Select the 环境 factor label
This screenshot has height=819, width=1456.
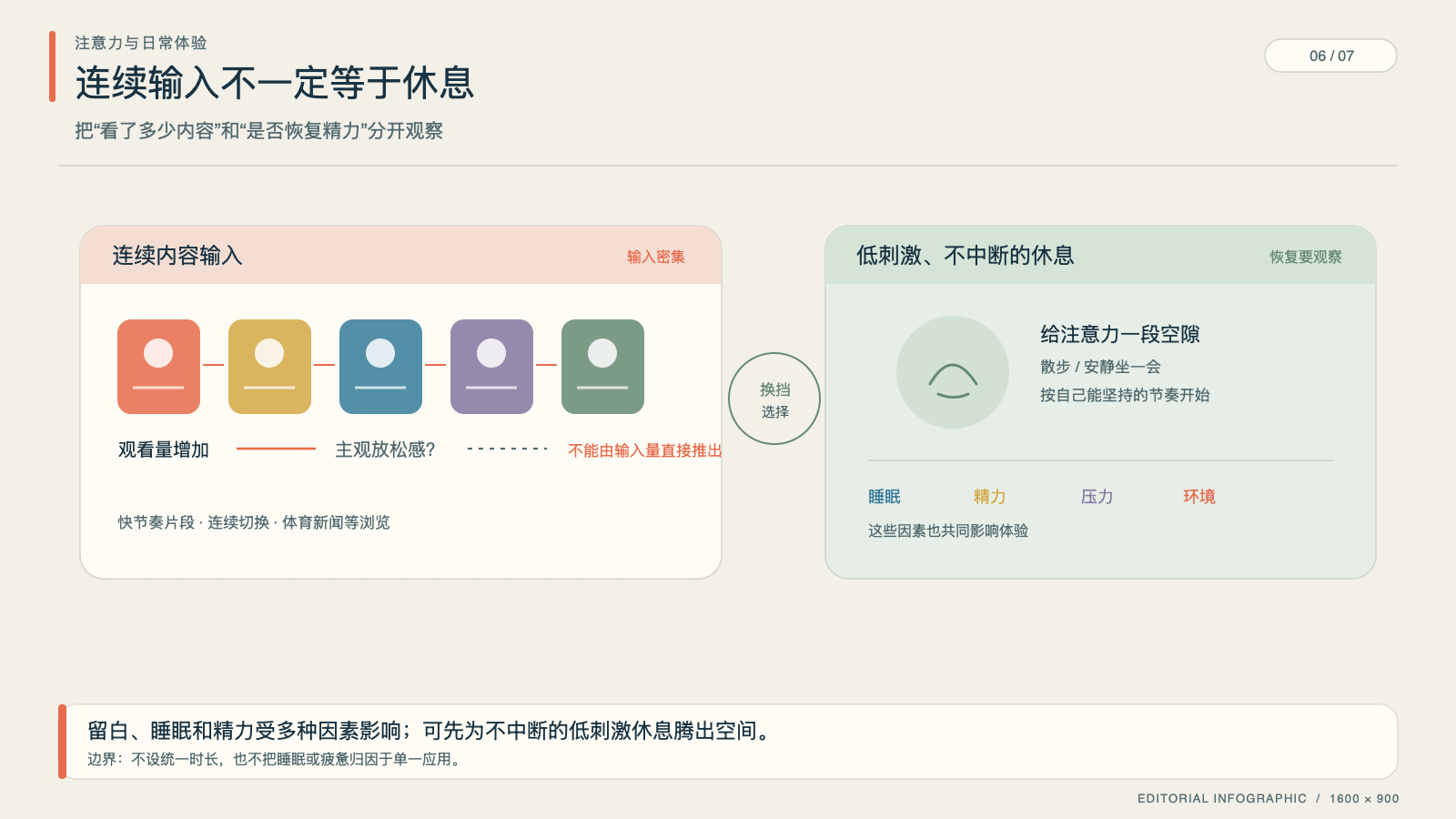(1199, 496)
